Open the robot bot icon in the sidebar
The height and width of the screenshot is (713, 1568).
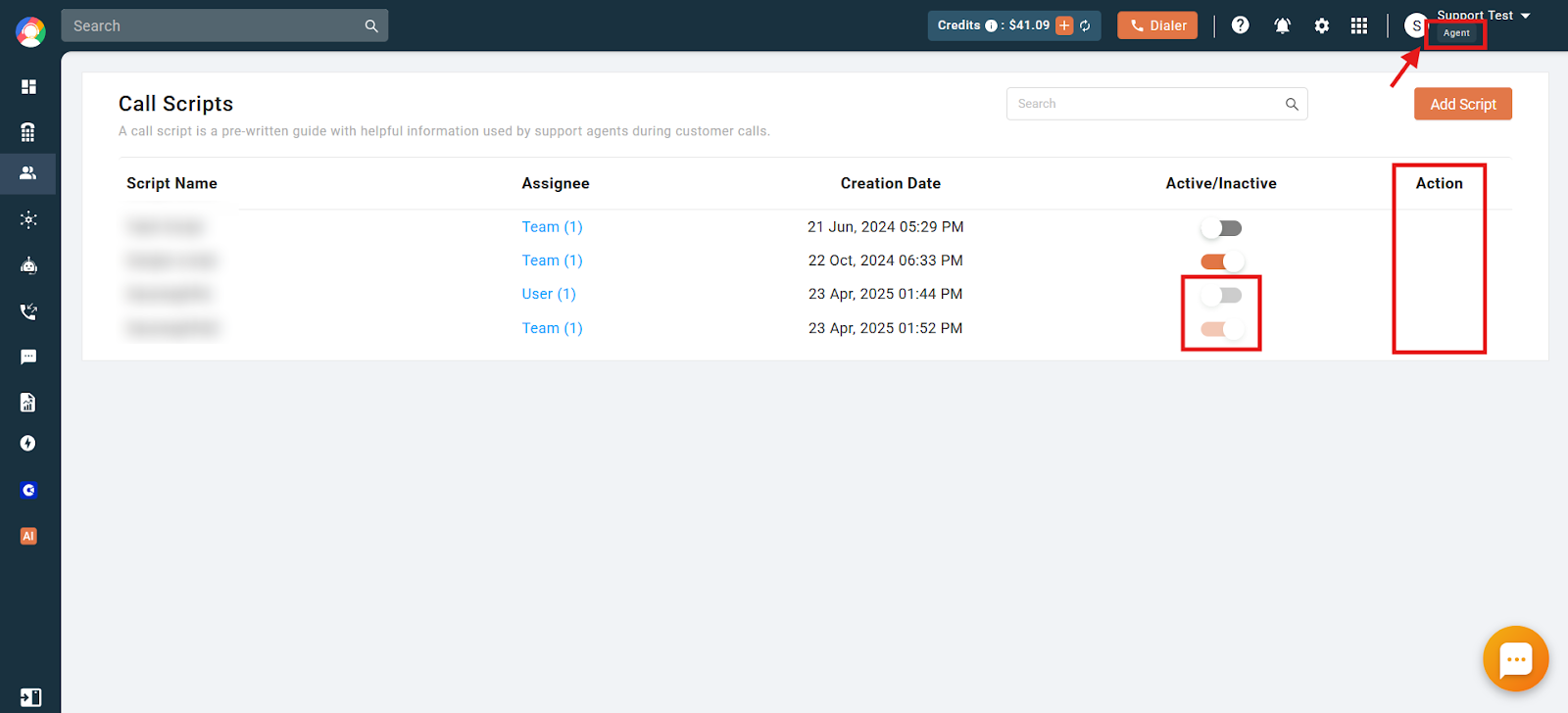click(x=28, y=265)
